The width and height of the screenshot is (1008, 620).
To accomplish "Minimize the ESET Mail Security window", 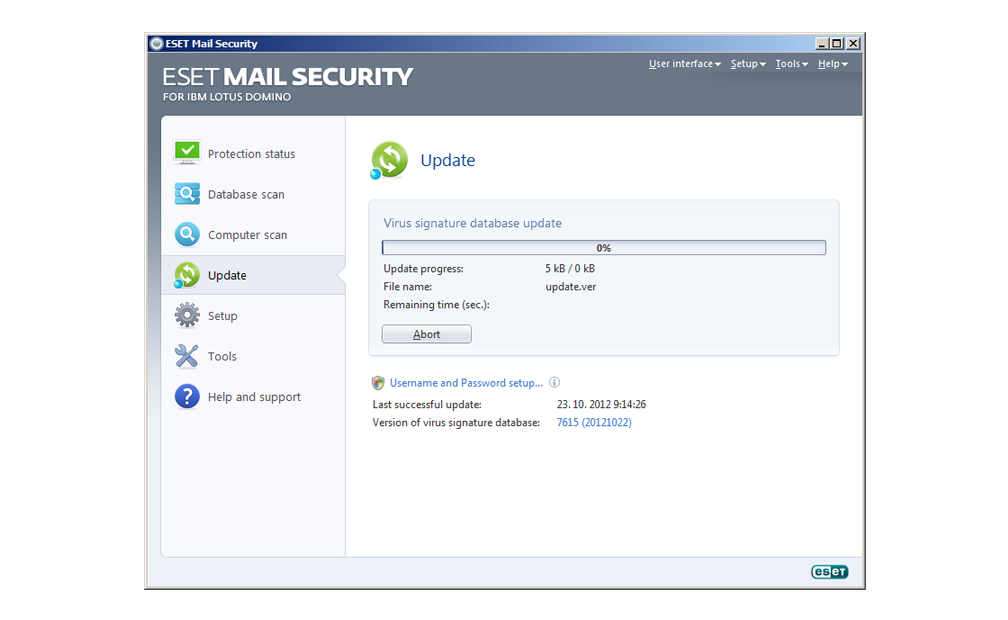I will coord(822,44).
